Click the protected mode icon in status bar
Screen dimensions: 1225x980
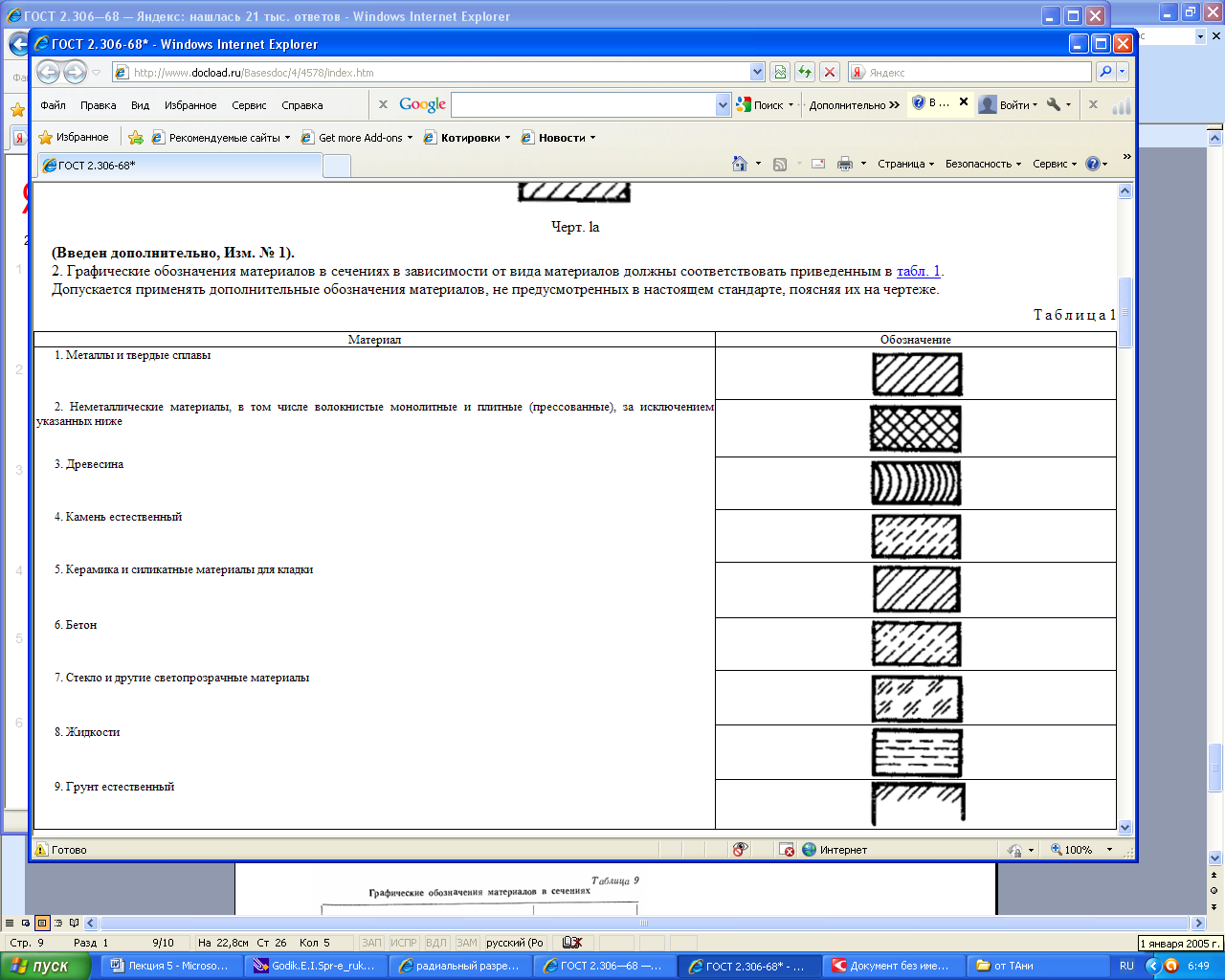pos(1016,850)
